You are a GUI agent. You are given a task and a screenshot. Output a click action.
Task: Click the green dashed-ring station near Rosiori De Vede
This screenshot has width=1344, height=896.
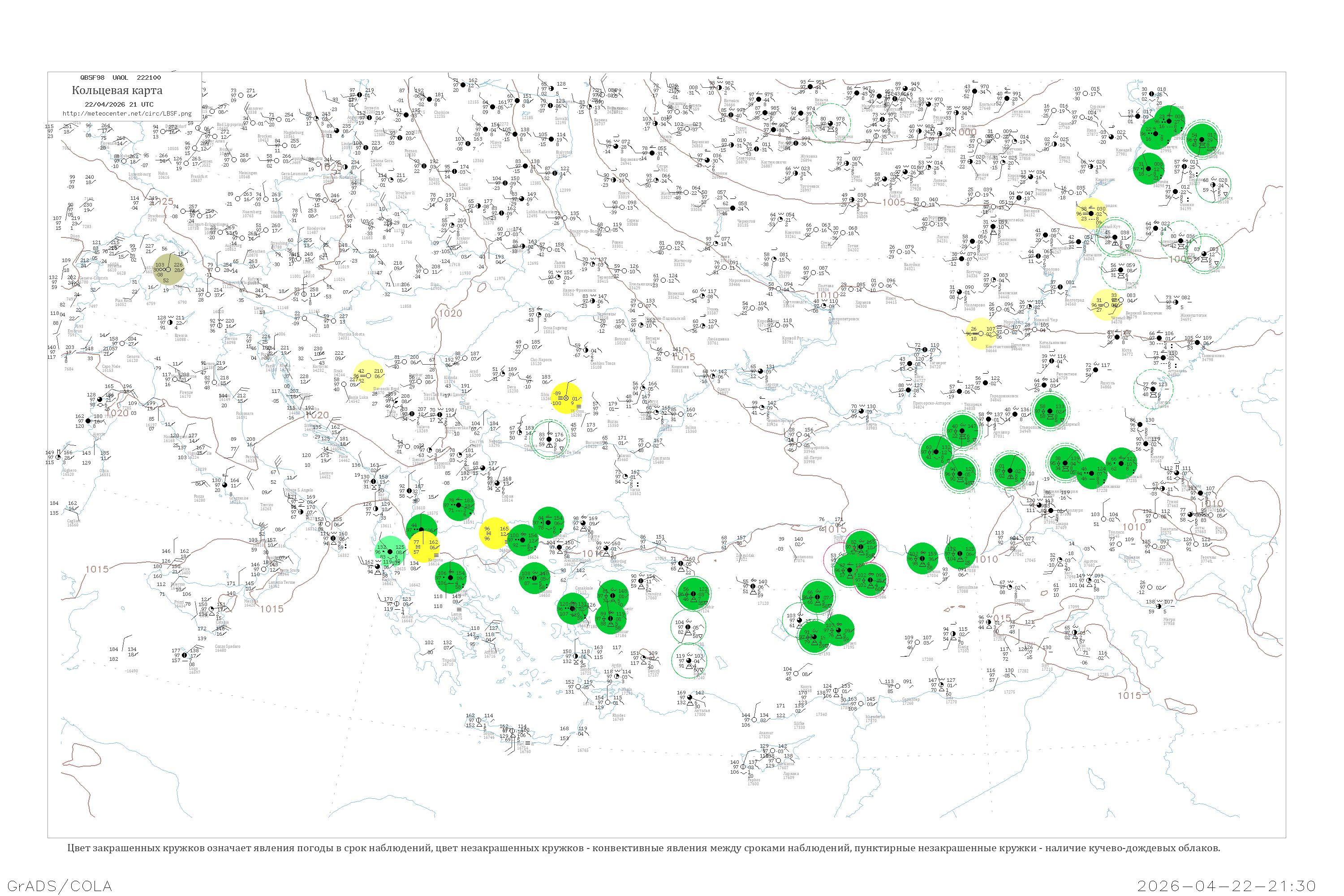(x=550, y=439)
